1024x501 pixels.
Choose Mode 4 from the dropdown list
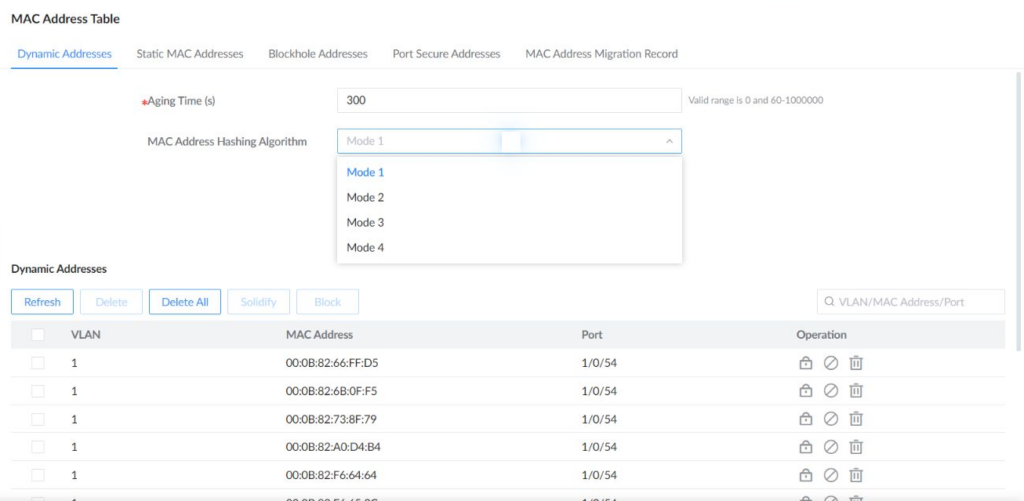point(509,248)
